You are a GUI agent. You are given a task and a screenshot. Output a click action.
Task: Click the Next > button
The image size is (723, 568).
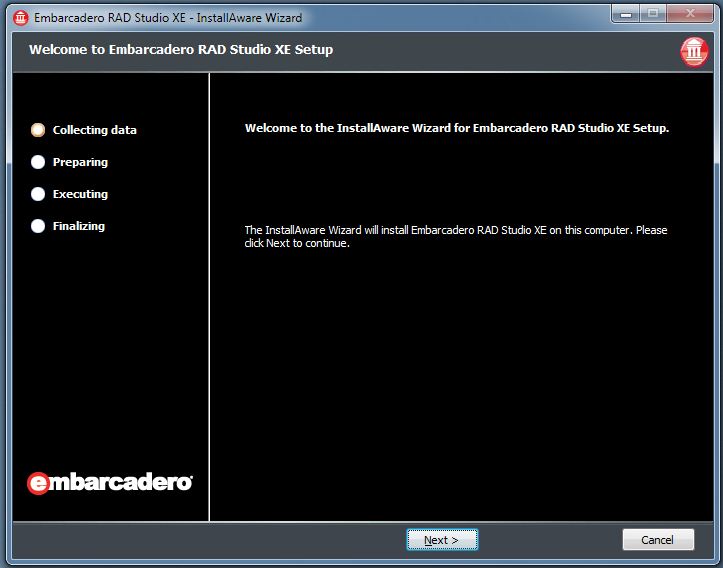click(442, 539)
